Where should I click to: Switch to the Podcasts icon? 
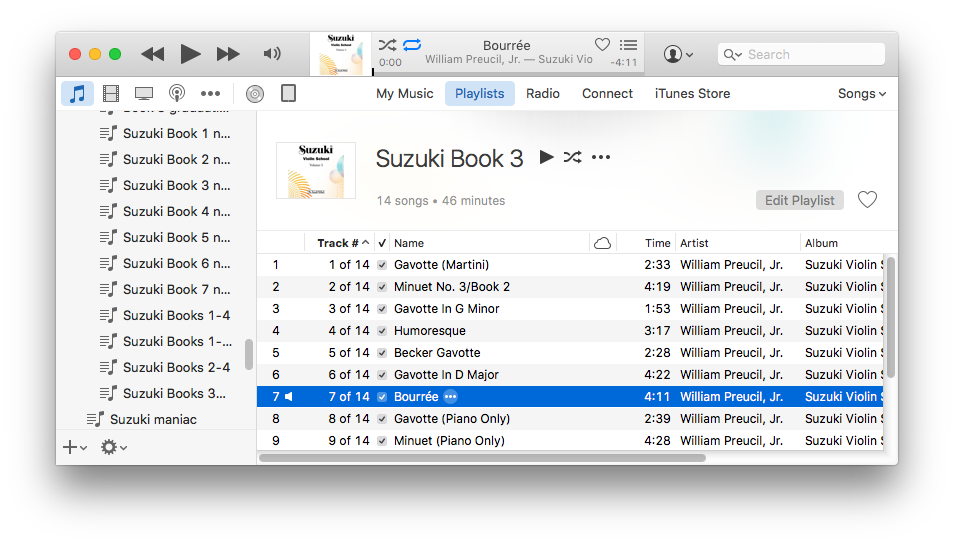(x=177, y=94)
